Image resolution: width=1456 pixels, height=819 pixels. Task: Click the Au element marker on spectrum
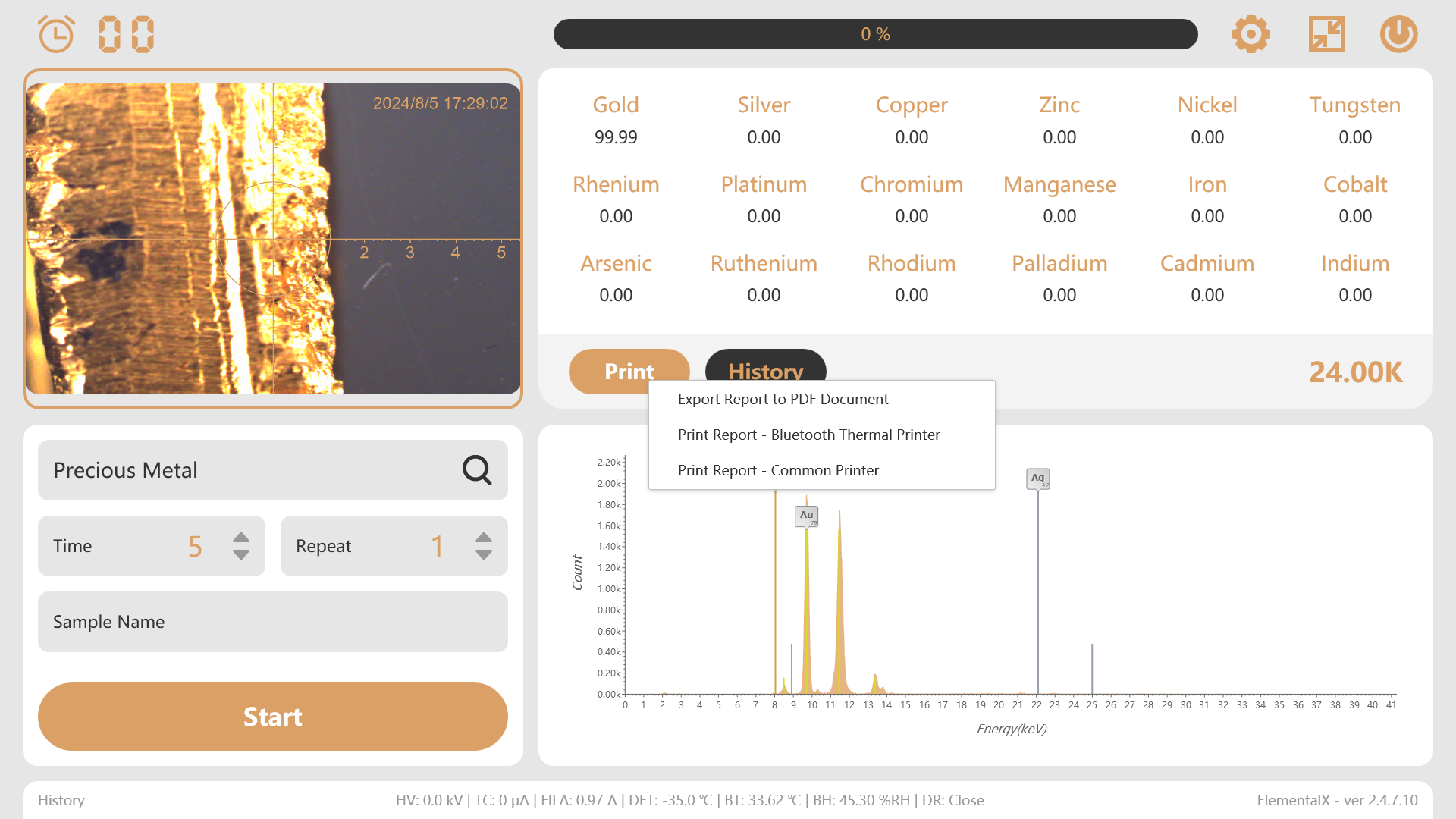click(806, 516)
